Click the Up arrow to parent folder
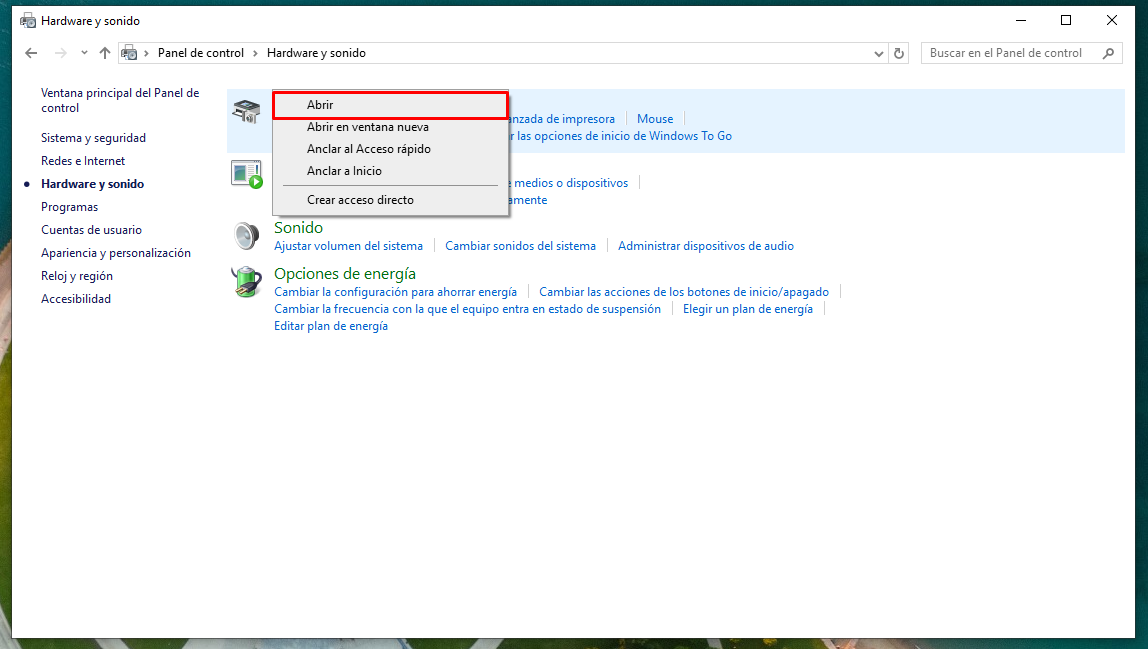The height and width of the screenshot is (649, 1148). pyautogui.click(x=105, y=53)
